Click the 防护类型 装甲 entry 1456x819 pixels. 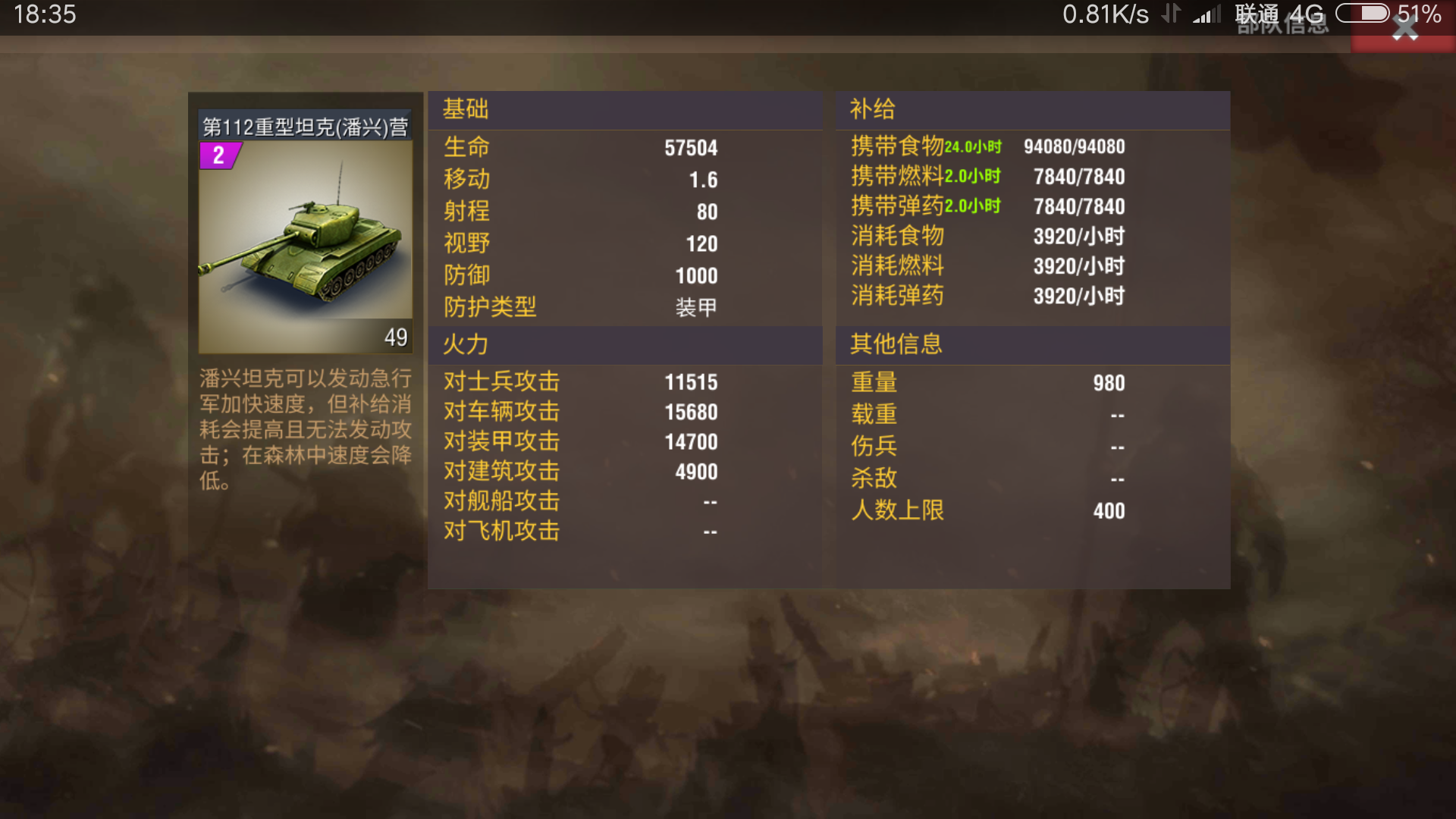pos(581,307)
